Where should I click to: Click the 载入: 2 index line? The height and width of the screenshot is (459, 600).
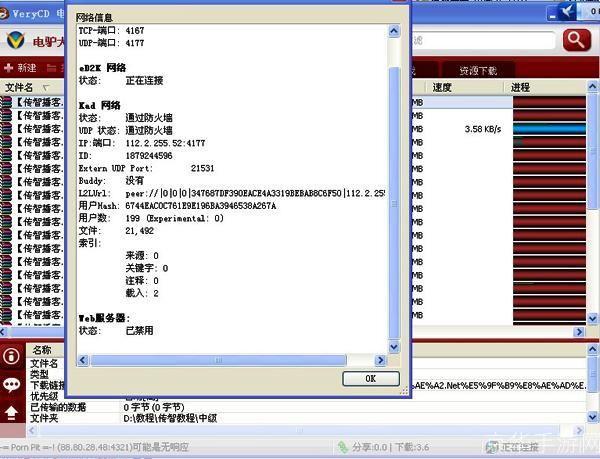(142, 293)
